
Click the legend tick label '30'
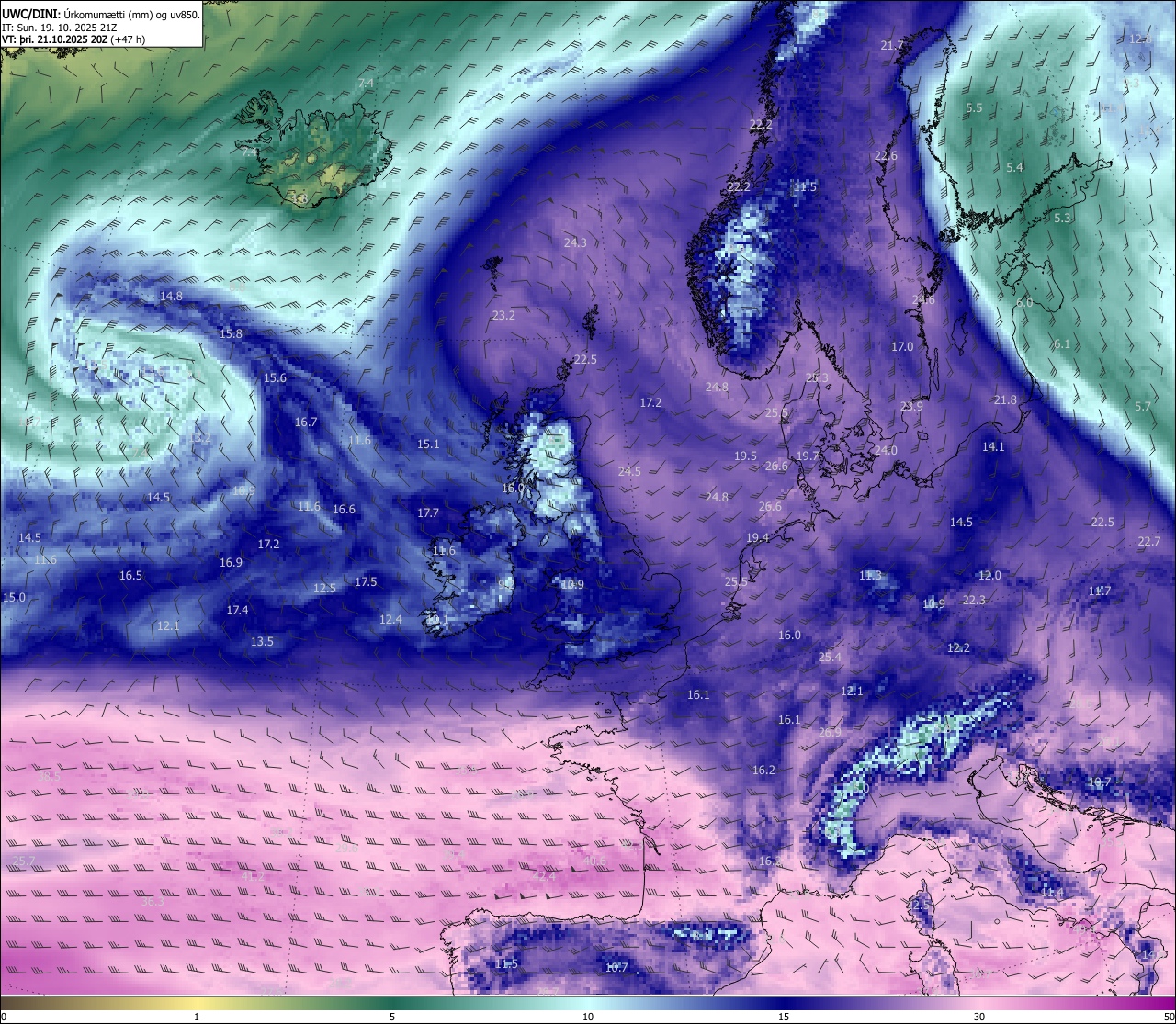pyautogui.click(x=979, y=1017)
